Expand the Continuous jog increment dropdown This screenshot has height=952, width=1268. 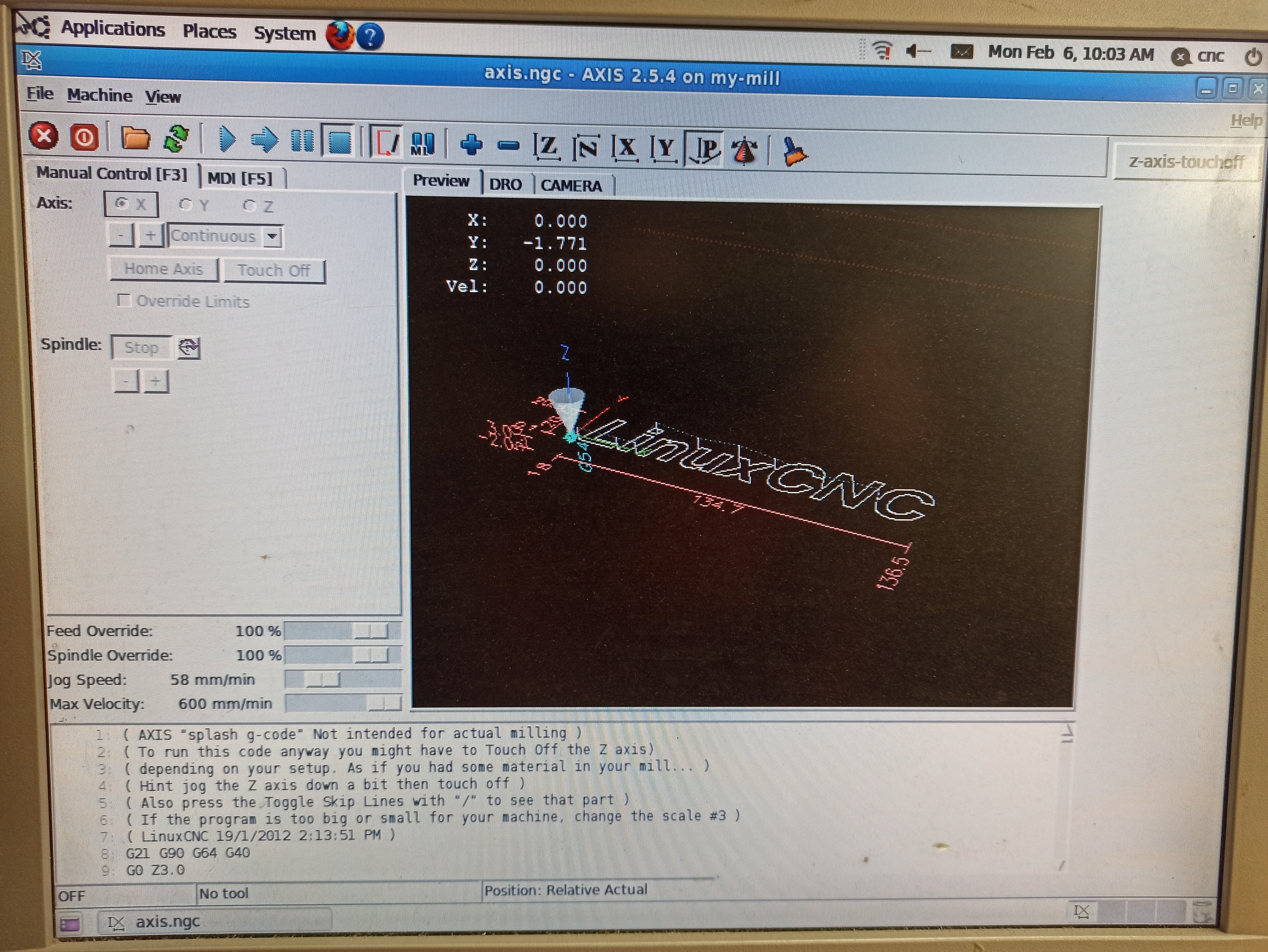pos(273,236)
